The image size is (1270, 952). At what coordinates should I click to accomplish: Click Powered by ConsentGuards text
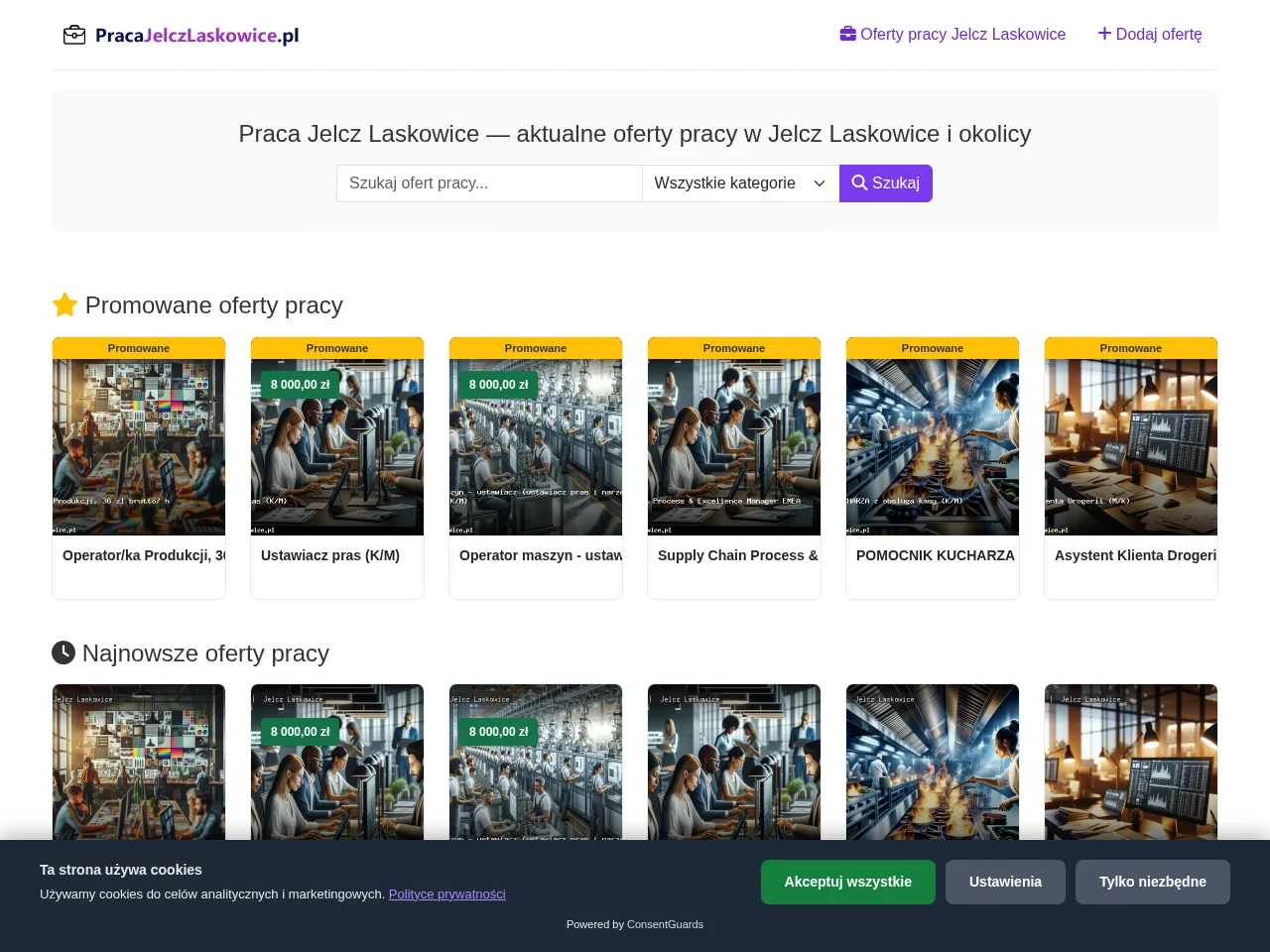(x=635, y=924)
